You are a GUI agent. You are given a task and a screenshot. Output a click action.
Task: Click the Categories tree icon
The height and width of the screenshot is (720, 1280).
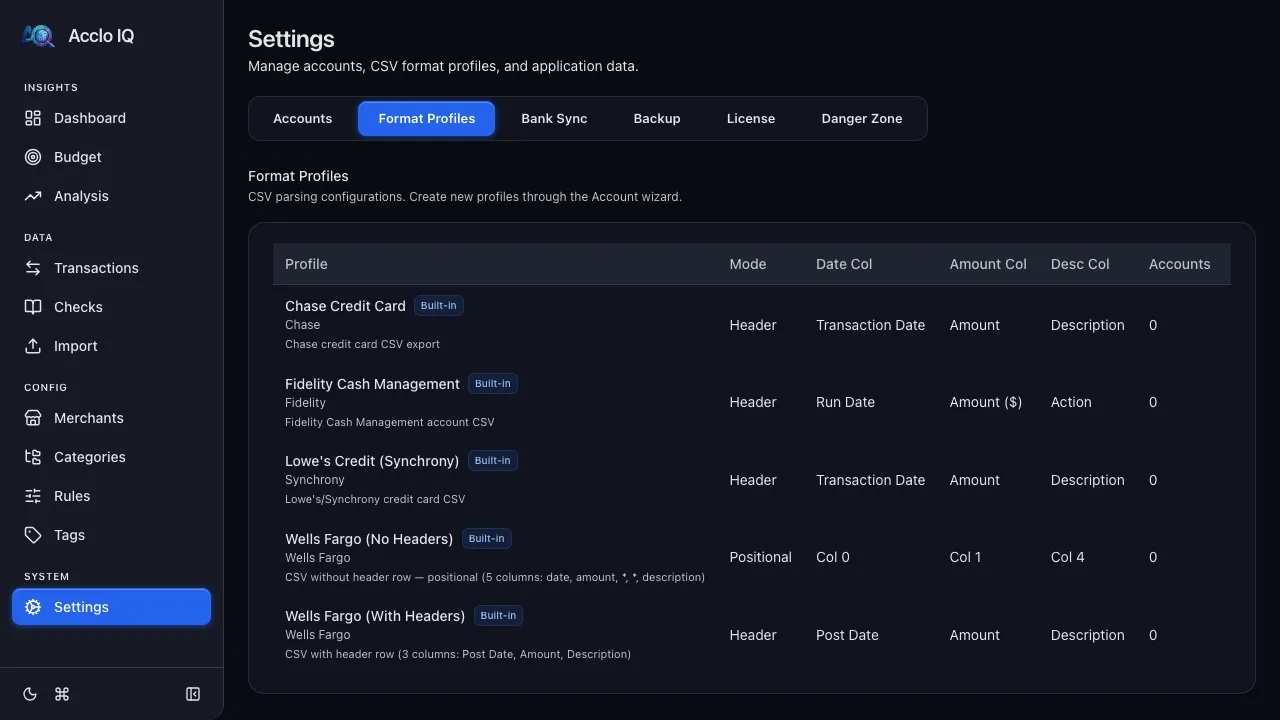click(33, 457)
